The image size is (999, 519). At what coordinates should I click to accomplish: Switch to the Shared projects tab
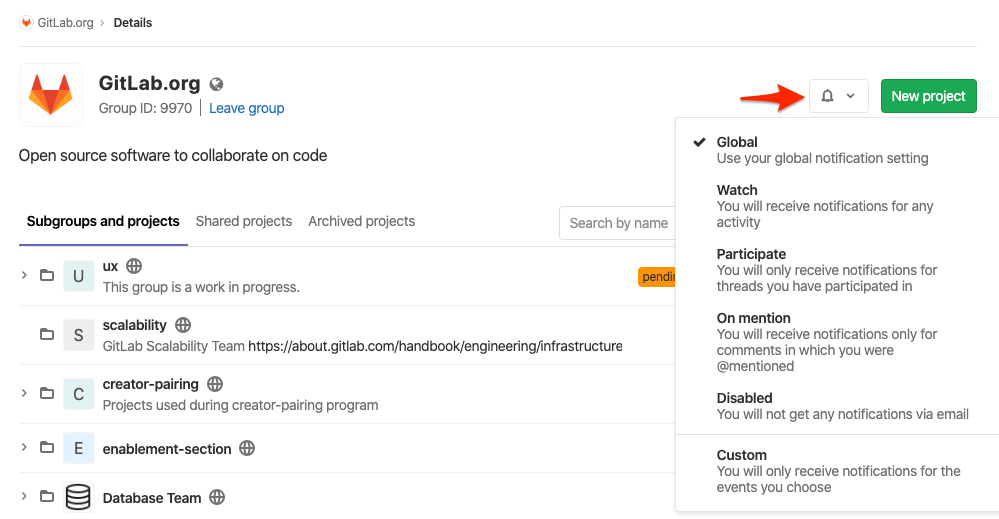[244, 221]
